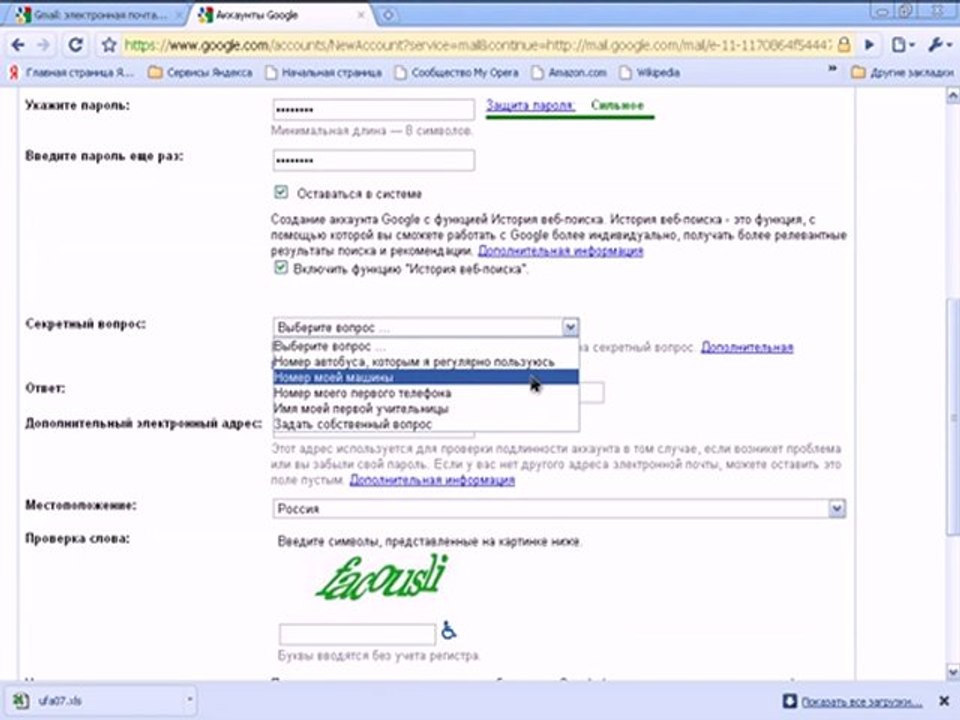Open the ufa07.xls download options arrow

coord(189,700)
